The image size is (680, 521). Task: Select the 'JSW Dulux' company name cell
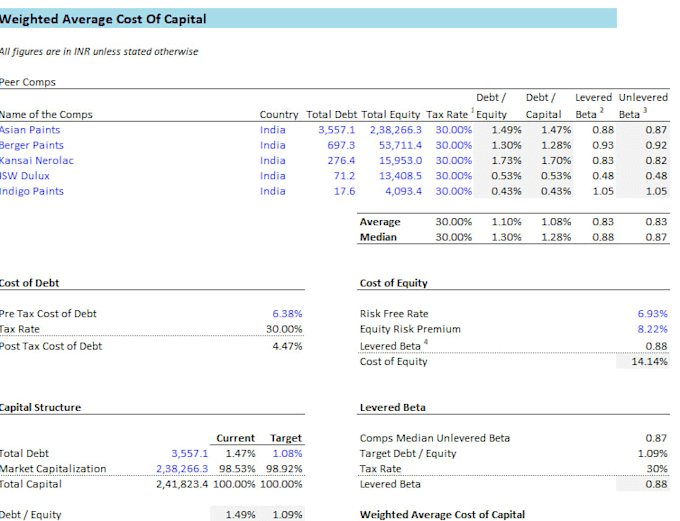tap(25, 176)
